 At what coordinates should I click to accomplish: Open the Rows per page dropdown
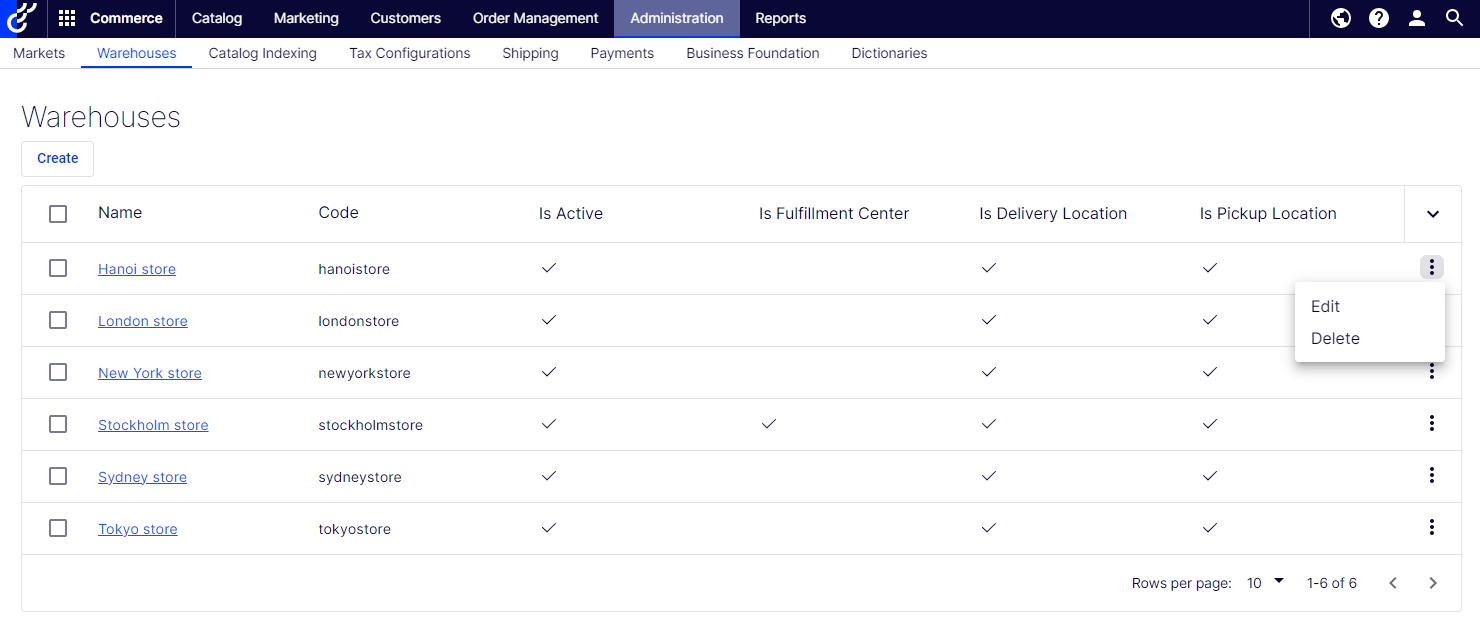click(x=1263, y=581)
